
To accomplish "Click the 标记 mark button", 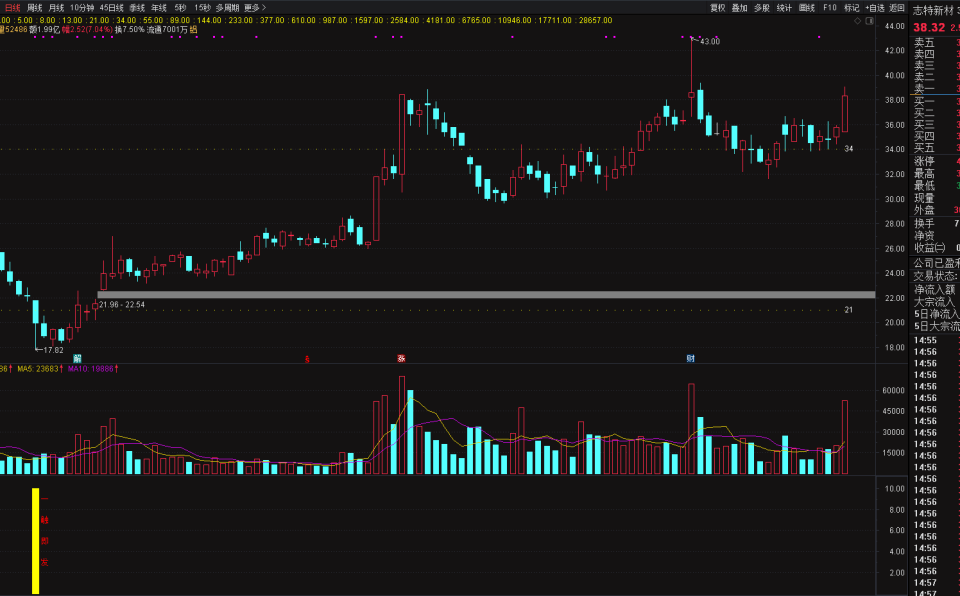I will coord(852,8).
